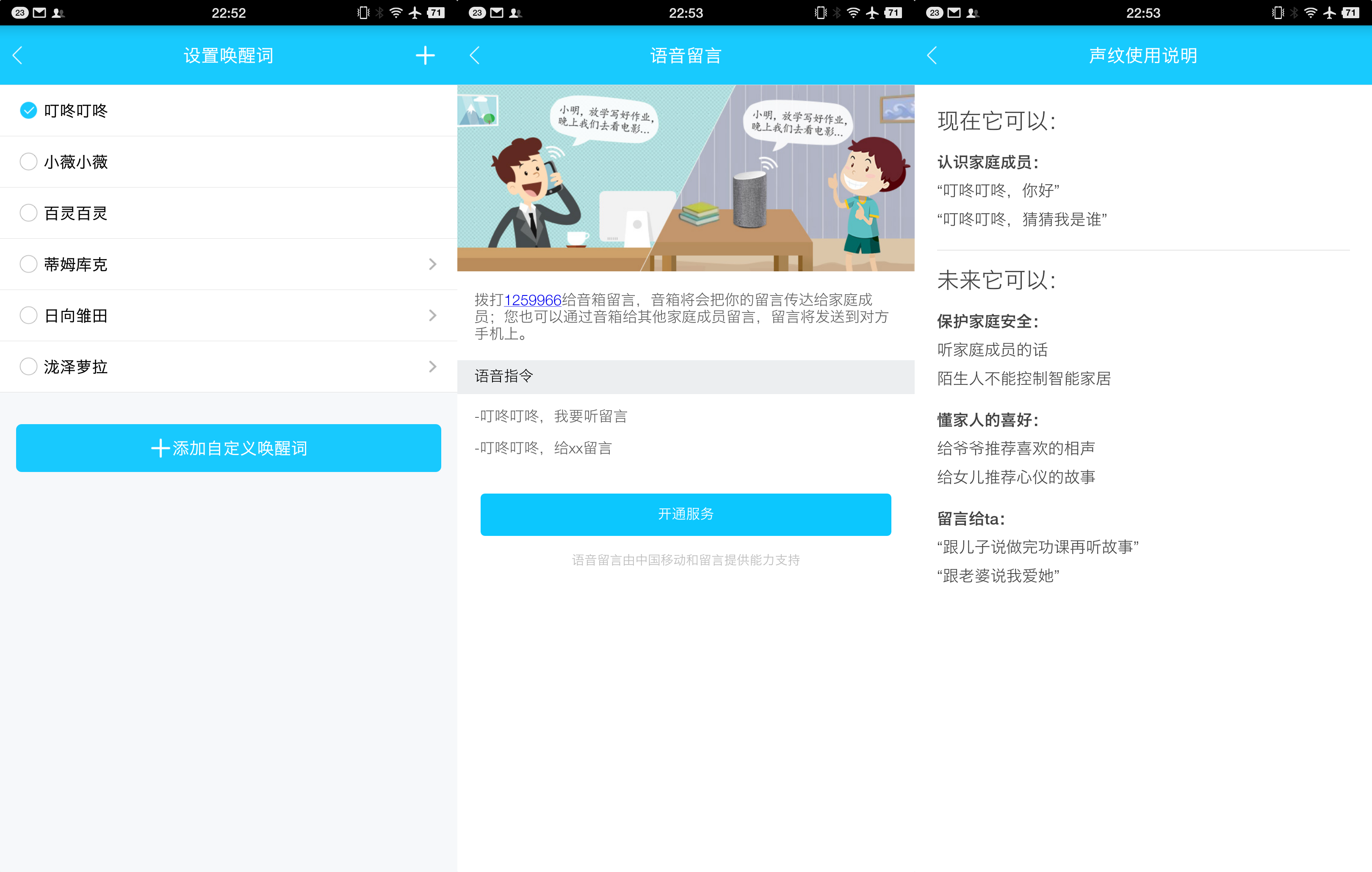Tap the voice message illustration banner
This screenshot has width=1372, height=872.
pyautogui.click(x=686, y=178)
